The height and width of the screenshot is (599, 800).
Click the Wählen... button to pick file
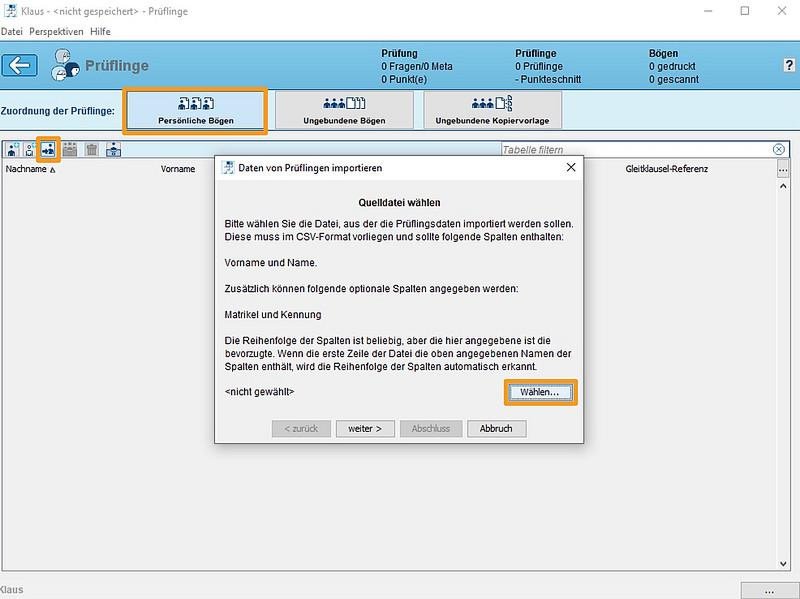pos(540,393)
